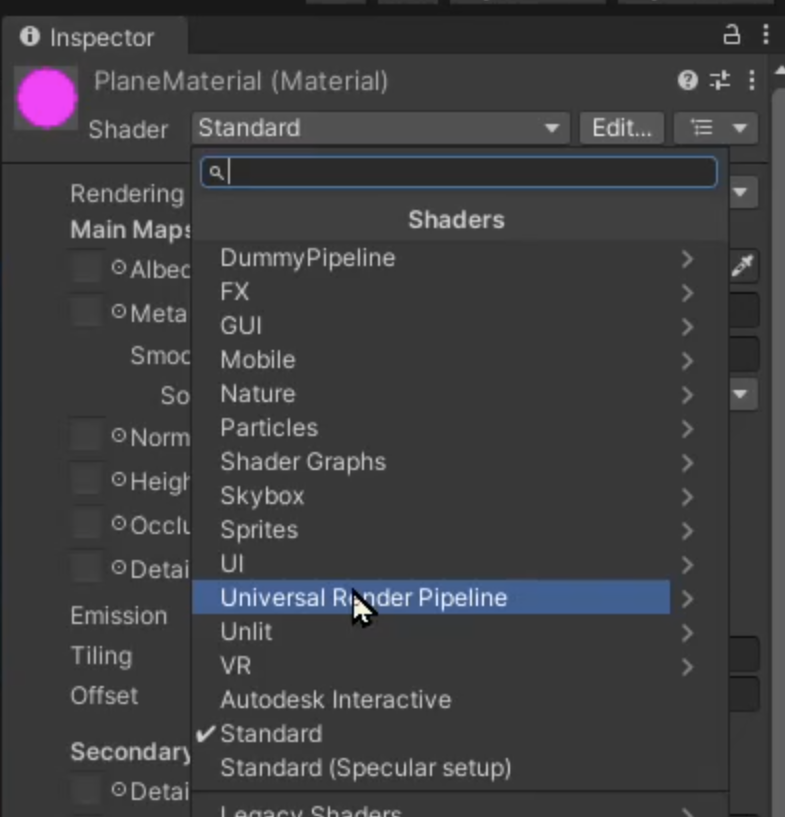The height and width of the screenshot is (817, 785).
Task: Click the Occlusion texture slot
Action: tap(86, 523)
